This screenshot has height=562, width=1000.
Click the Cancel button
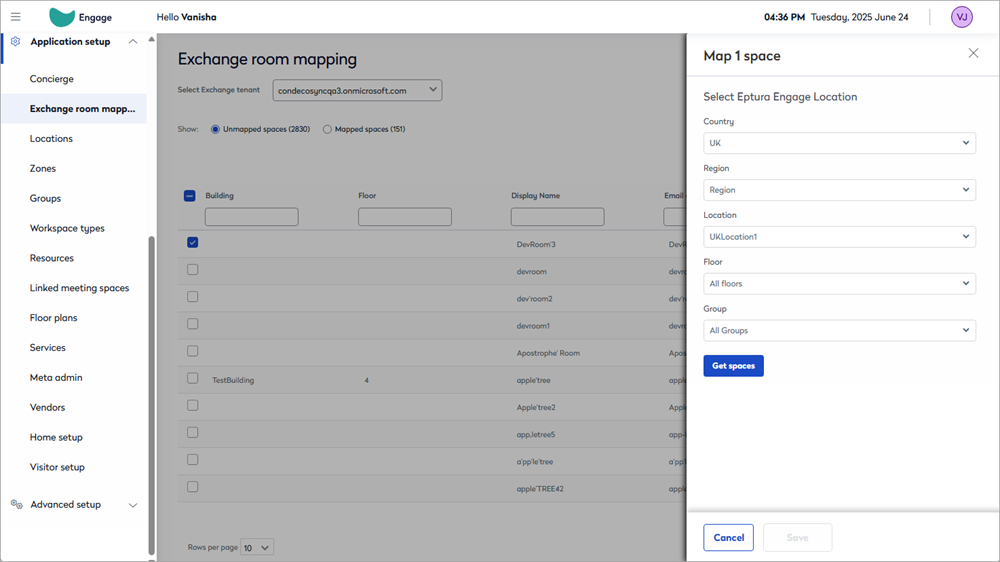pyautogui.click(x=728, y=538)
